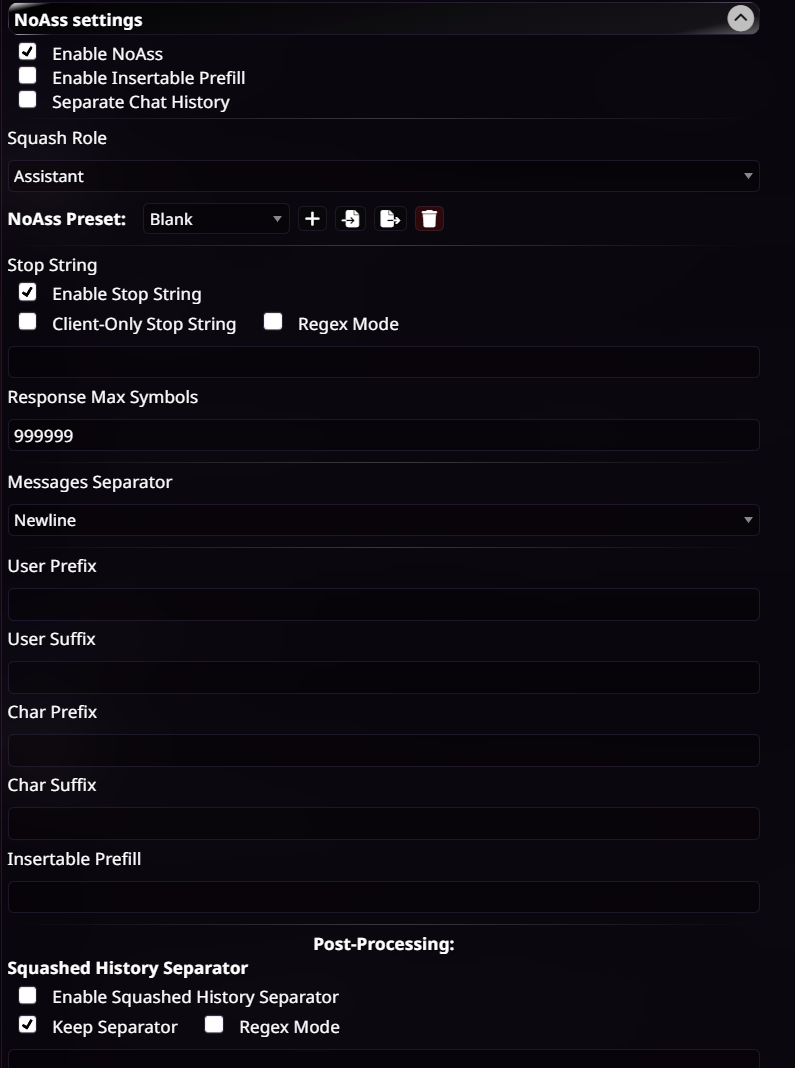Uncheck Enable NoAss
Image resolution: width=795 pixels, height=1068 pixels.
point(27,51)
